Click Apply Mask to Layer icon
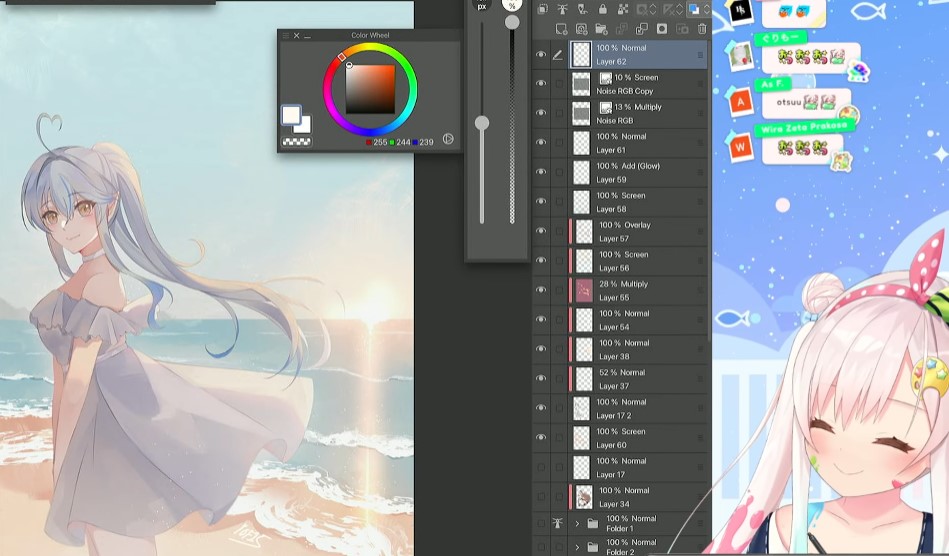The width and height of the screenshot is (949, 556). (x=682, y=29)
